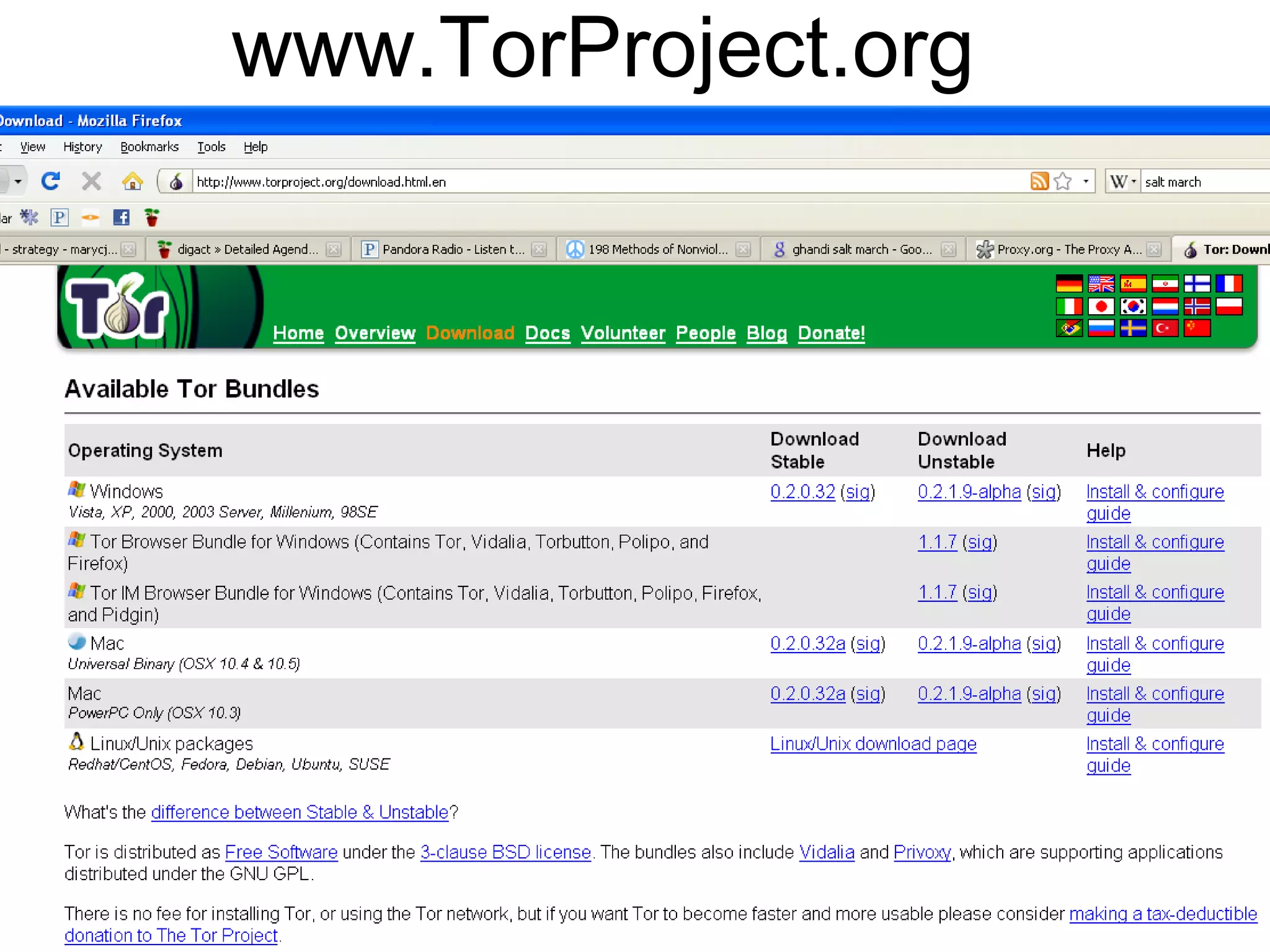Go to the Home page icon
The image size is (1270, 952).
pos(132,182)
